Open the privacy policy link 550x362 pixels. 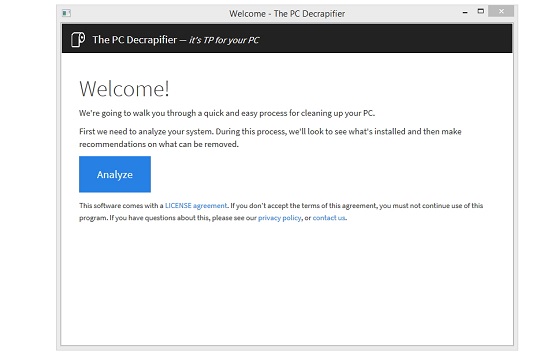click(280, 218)
